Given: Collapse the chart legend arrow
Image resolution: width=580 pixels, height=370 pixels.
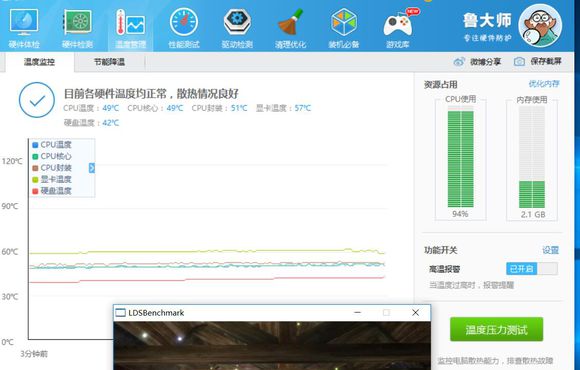Looking at the screenshot, I should 92,168.
